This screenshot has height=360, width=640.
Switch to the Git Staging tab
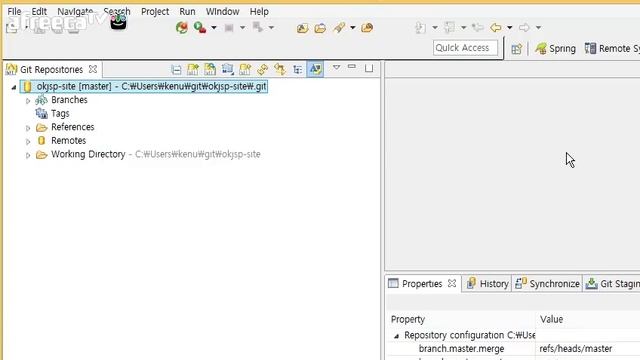[612, 284]
